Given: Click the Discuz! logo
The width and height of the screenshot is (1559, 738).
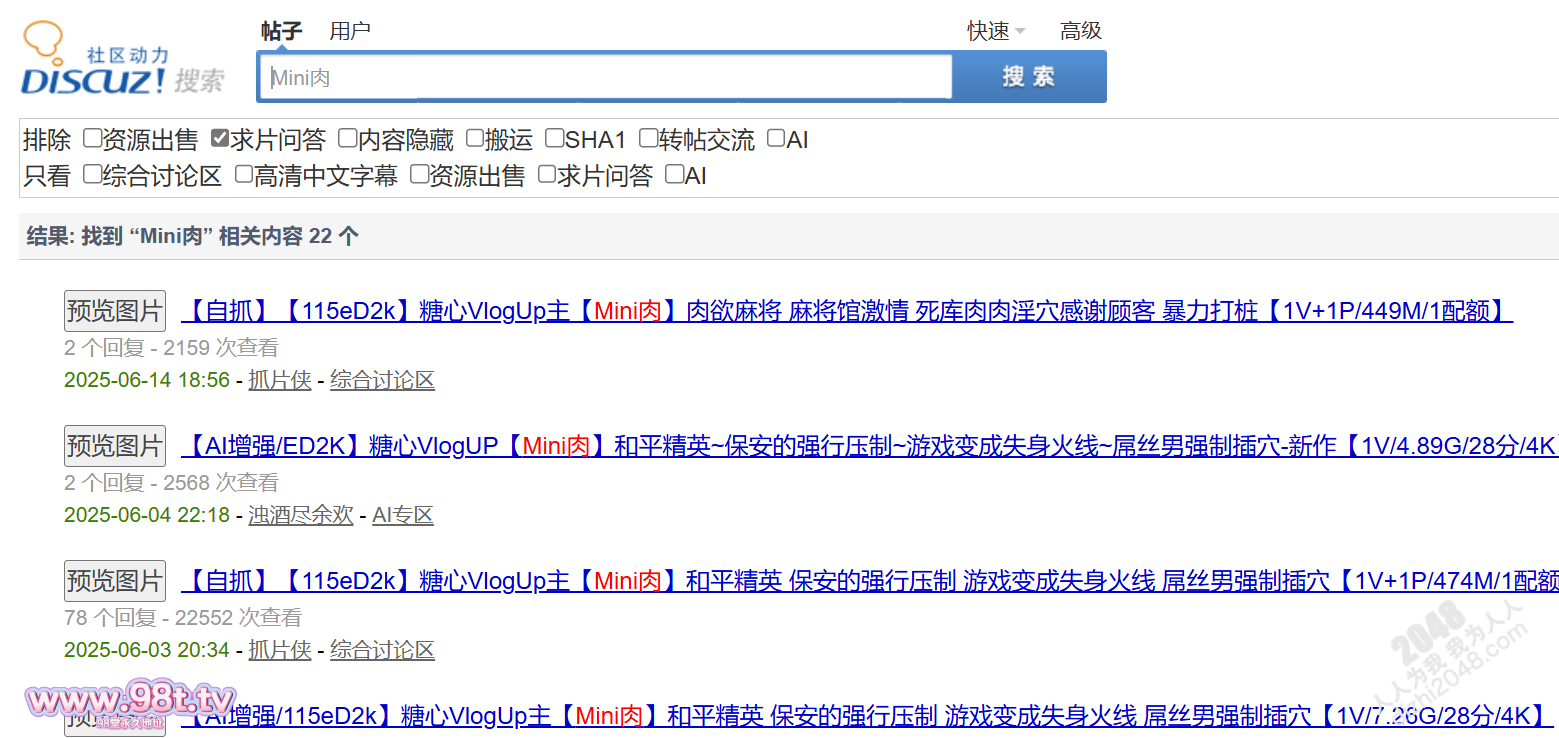Looking at the screenshot, I should click(120, 62).
